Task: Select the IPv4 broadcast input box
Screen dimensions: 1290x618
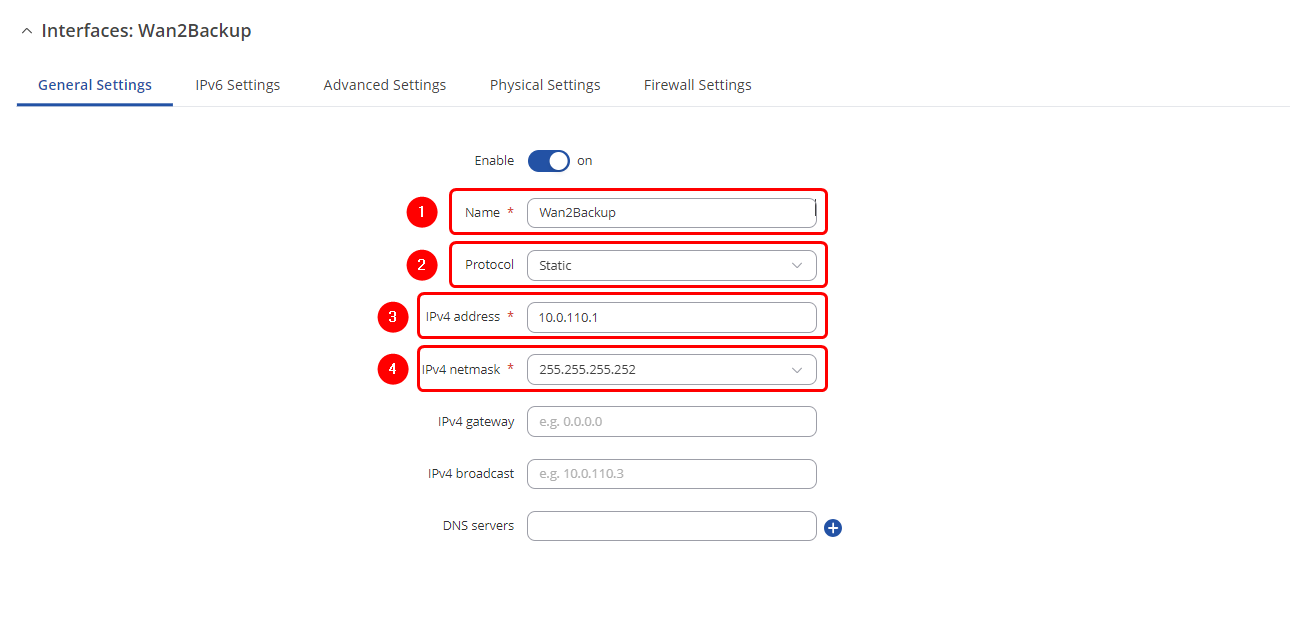Action: [x=670, y=473]
